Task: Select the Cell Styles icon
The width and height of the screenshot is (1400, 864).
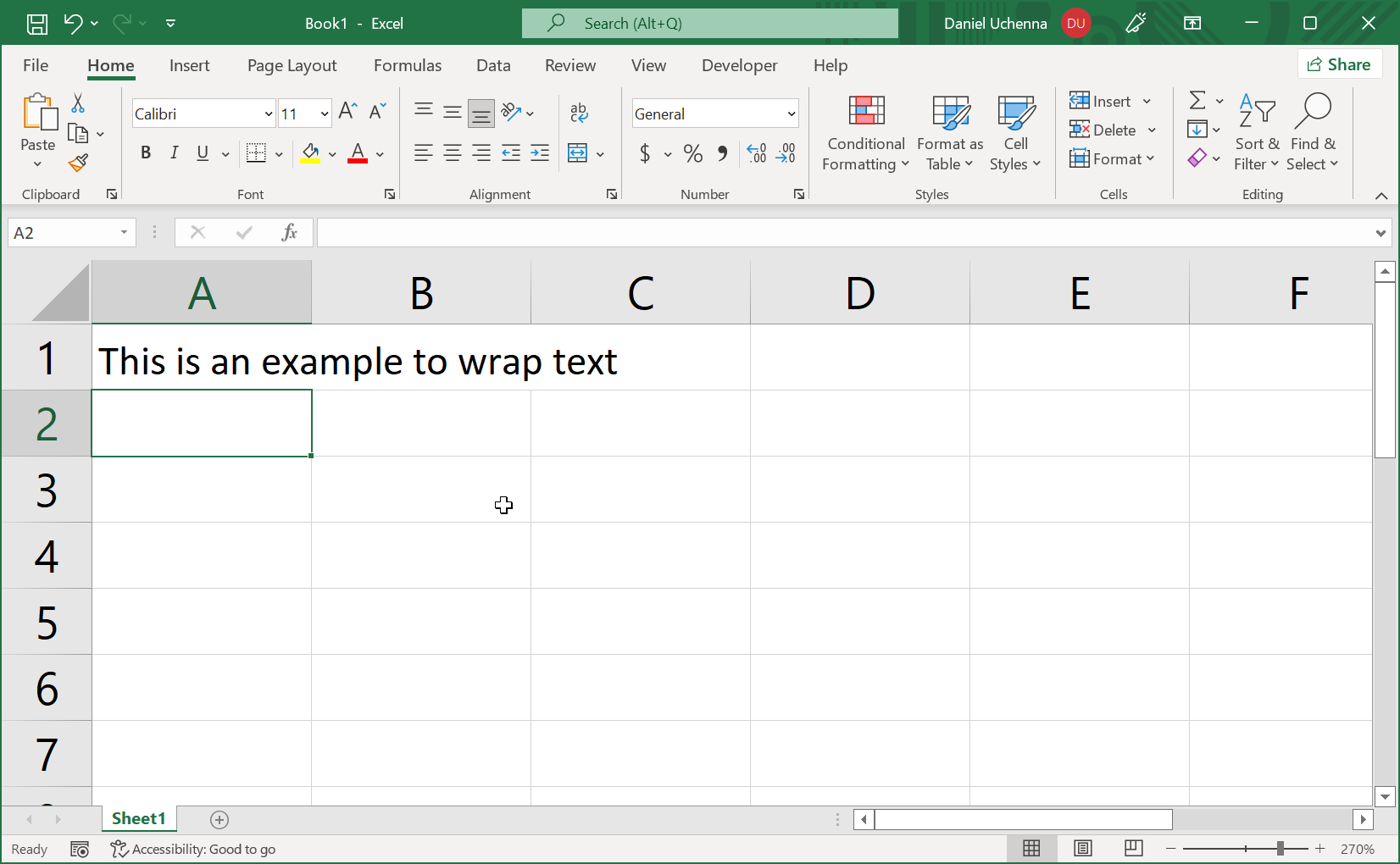Action: (1014, 113)
